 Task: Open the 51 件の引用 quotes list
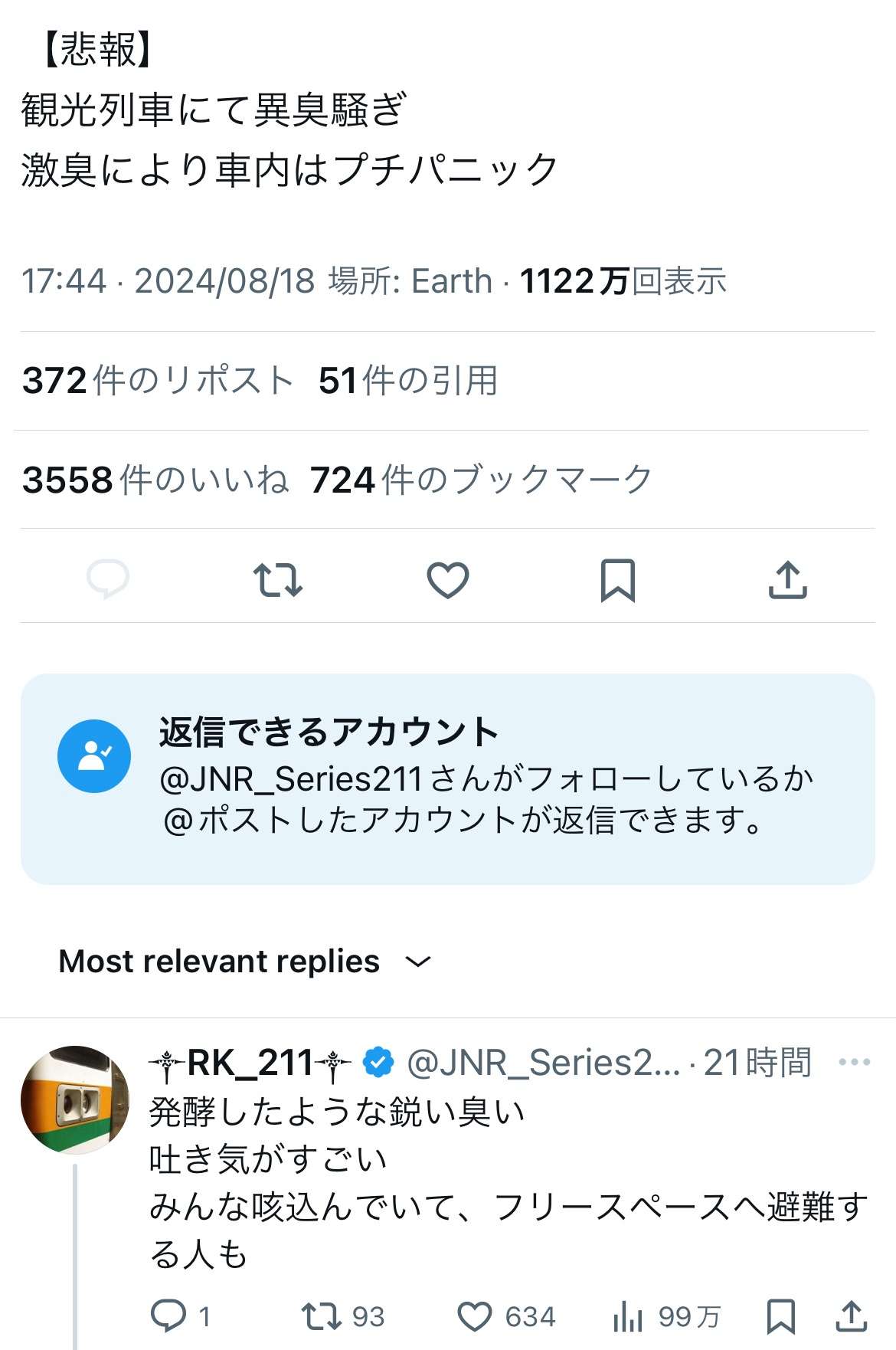[x=408, y=381]
